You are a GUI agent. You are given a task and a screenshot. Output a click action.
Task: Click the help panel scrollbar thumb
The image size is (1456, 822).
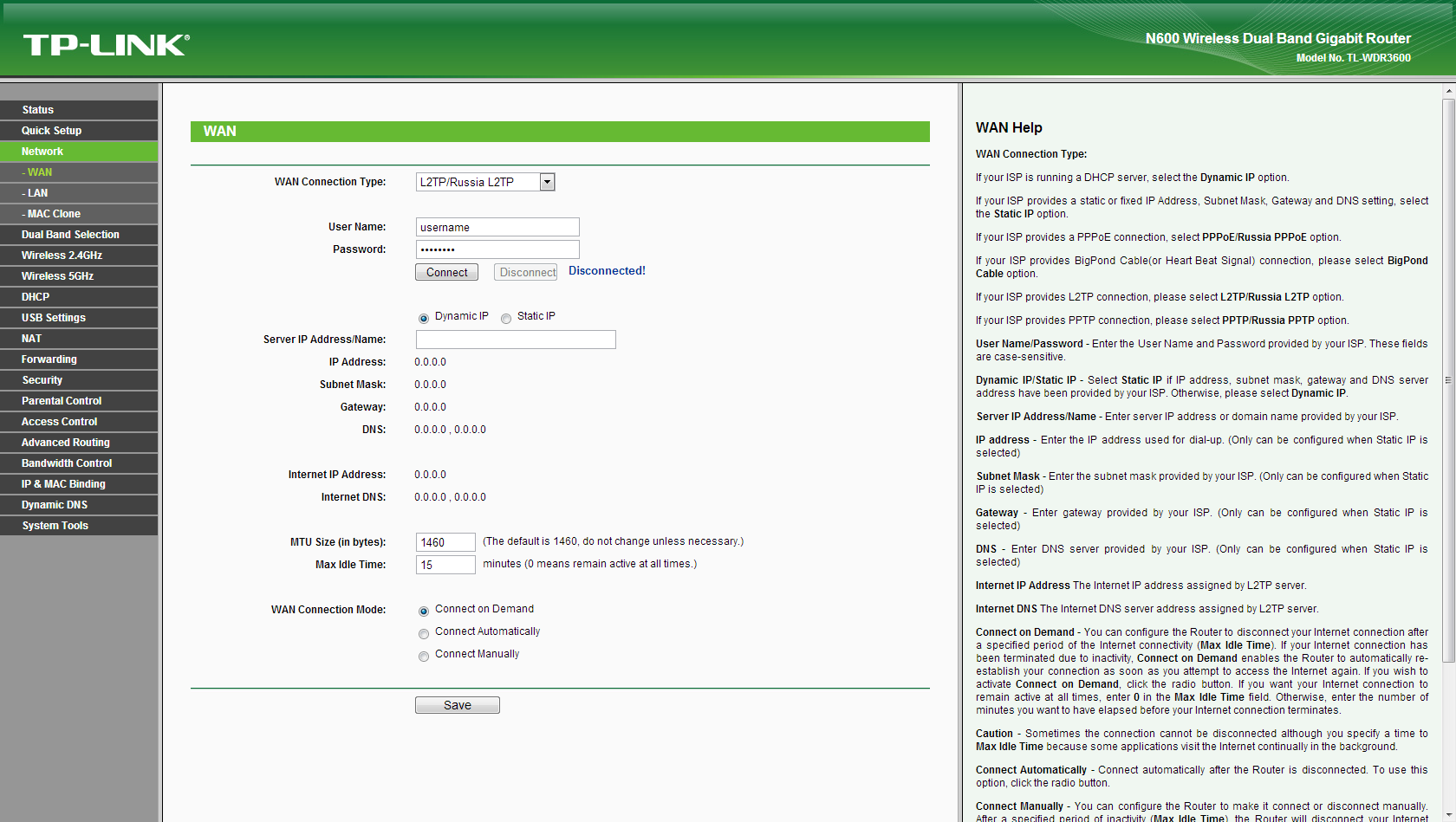tap(1448, 379)
